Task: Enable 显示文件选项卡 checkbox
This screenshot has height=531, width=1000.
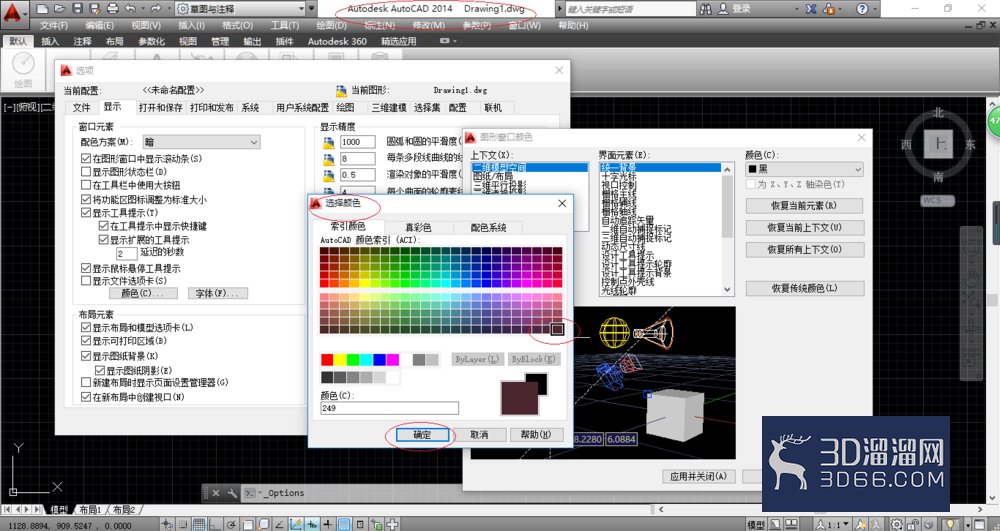Action: (x=86, y=280)
